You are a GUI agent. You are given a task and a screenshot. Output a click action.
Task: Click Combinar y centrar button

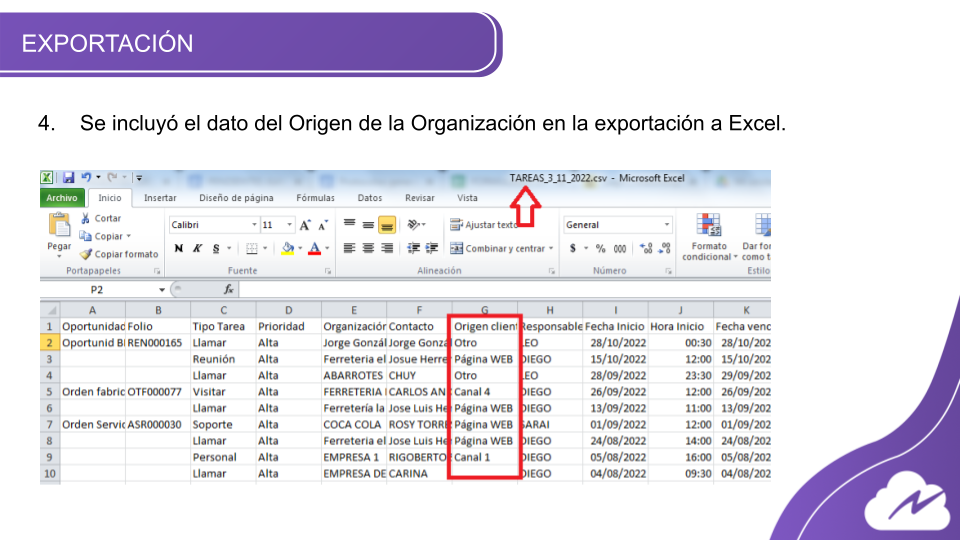pyautogui.click(x=497, y=248)
